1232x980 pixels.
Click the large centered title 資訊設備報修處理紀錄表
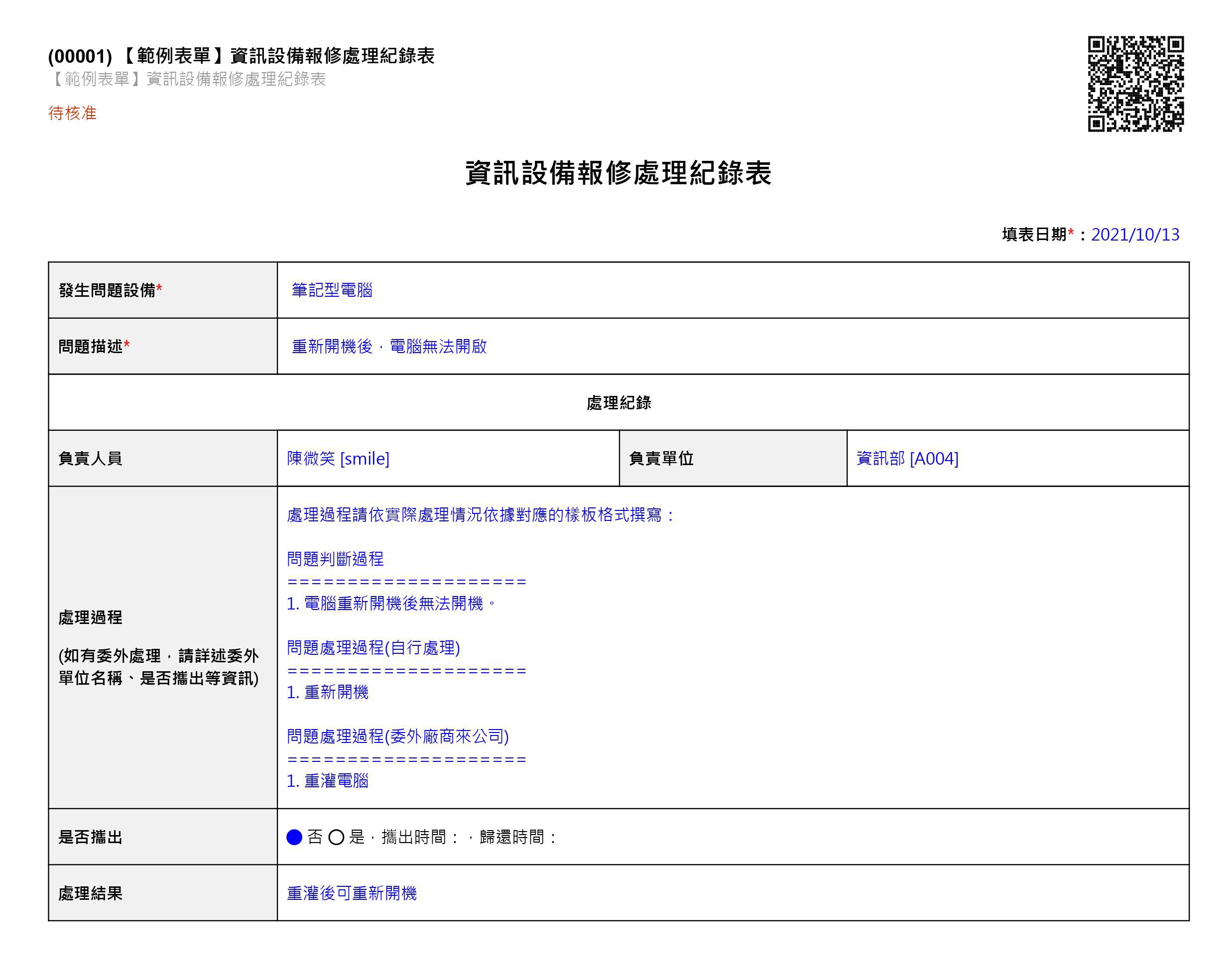[x=619, y=173]
